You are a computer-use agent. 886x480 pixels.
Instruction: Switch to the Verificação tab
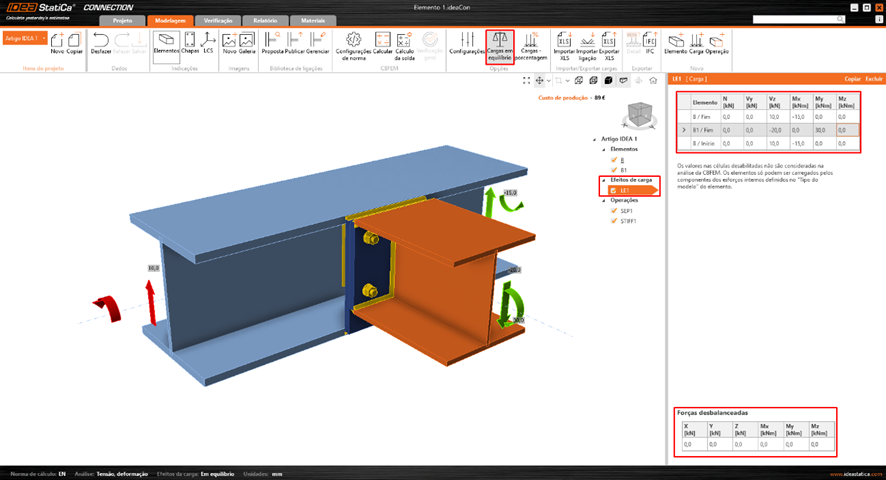[x=218, y=20]
